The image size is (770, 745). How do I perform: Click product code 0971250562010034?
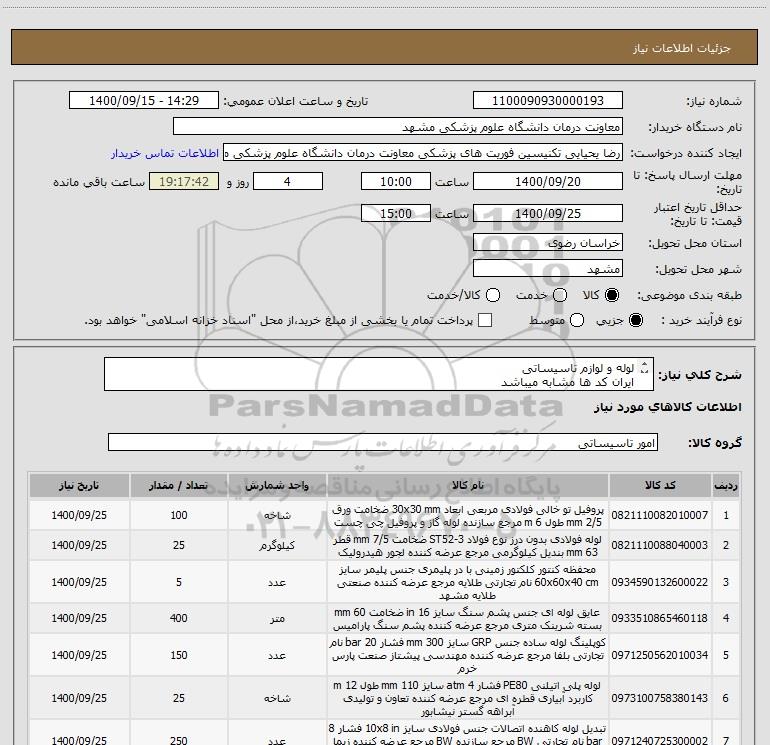click(660, 655)
